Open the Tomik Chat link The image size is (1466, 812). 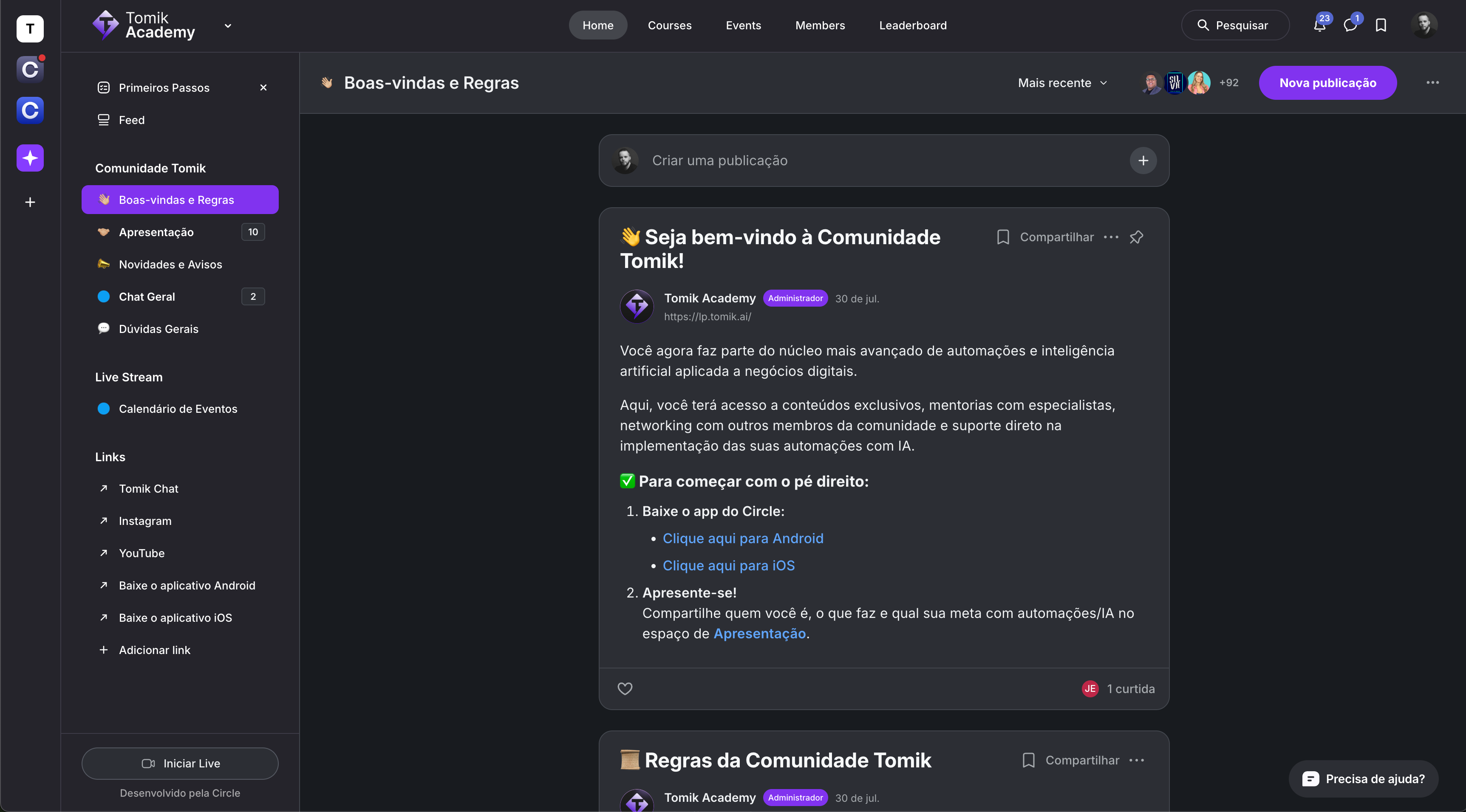tap(180, 488)
